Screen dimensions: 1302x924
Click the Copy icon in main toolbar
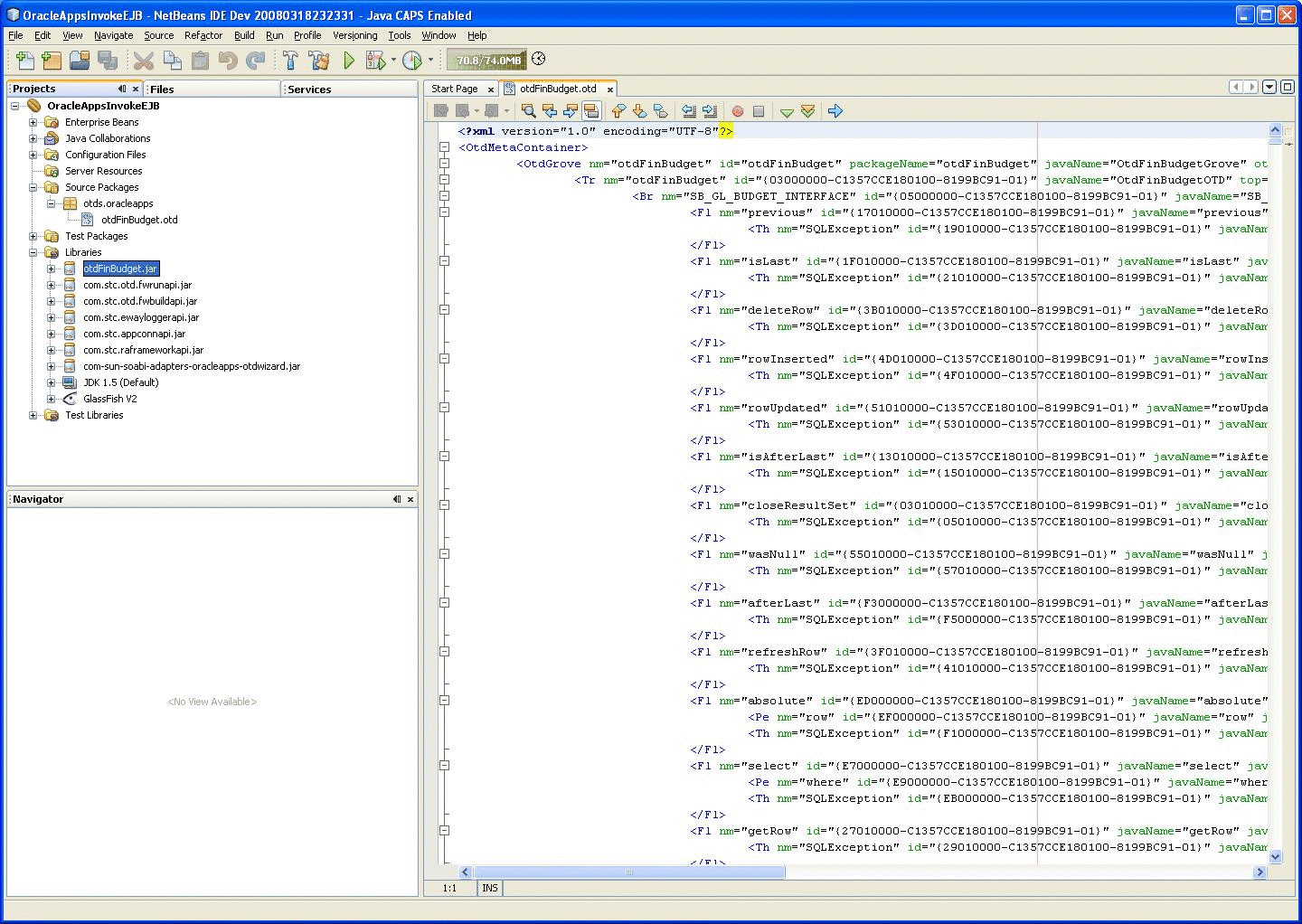pos(172,61)
